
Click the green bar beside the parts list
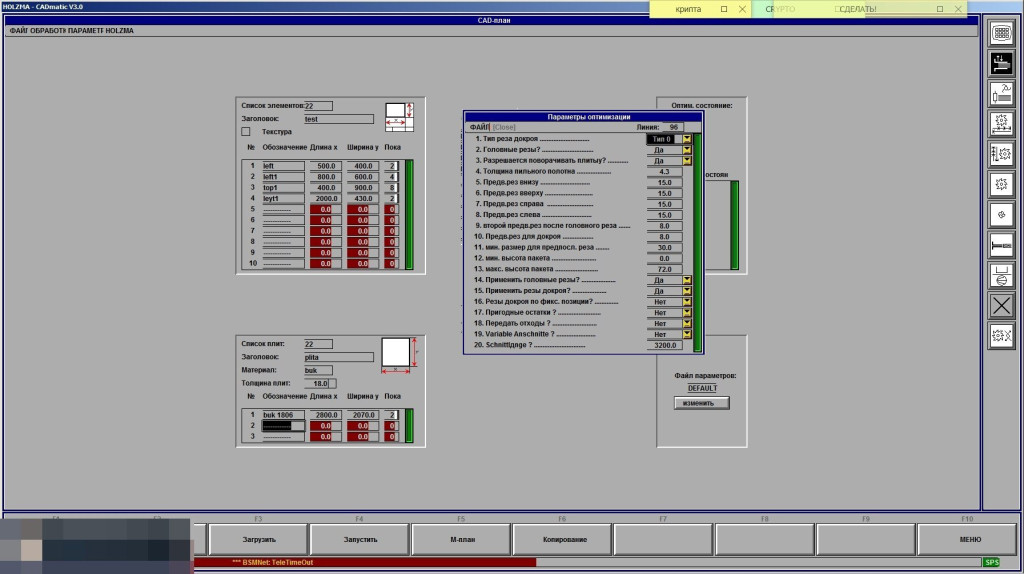coord(409,214)
